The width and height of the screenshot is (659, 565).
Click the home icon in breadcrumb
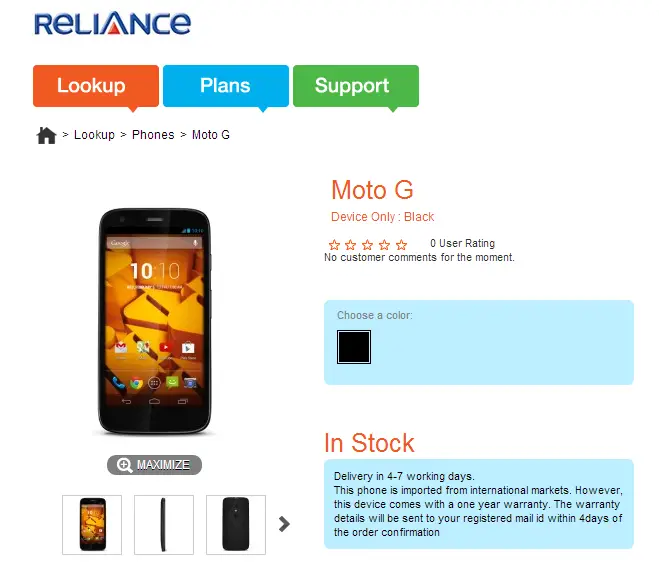tap(47, 135)
